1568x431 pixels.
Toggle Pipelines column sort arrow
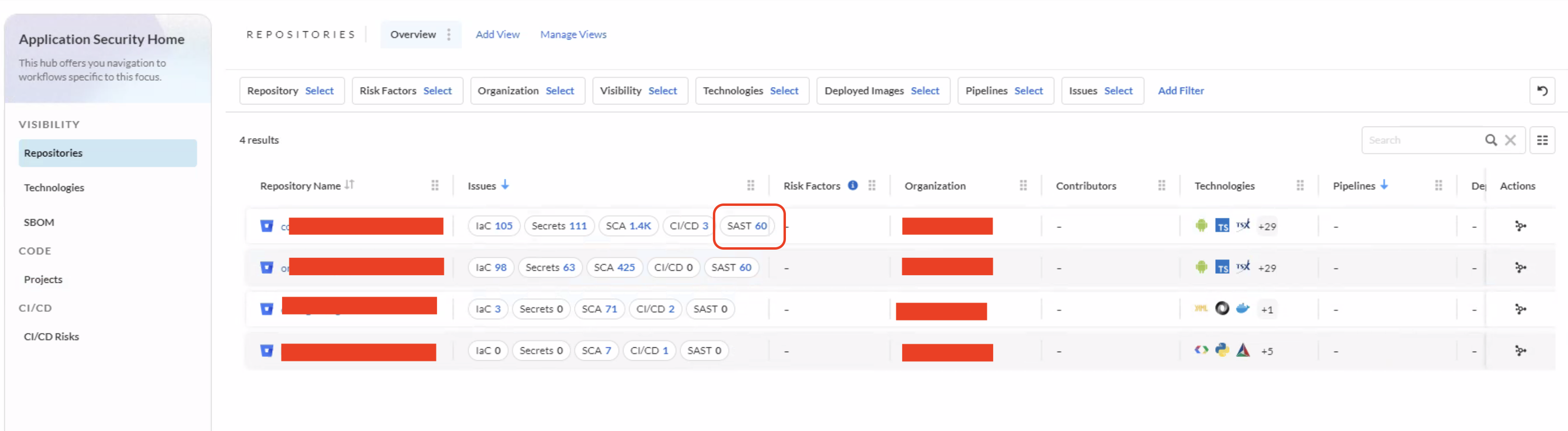coord(1384,184)
